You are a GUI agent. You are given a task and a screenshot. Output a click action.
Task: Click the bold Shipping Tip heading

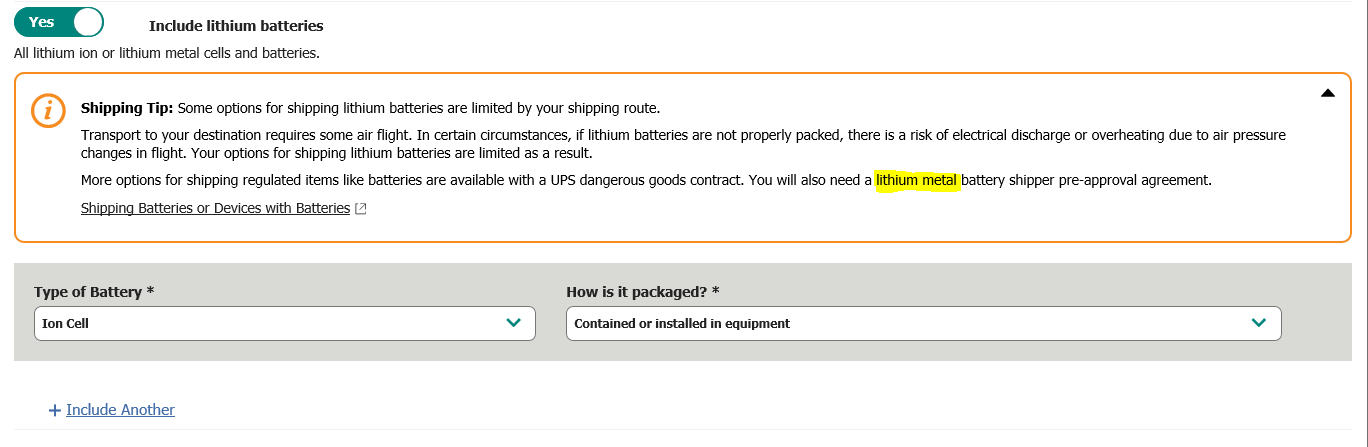point(127,108)
